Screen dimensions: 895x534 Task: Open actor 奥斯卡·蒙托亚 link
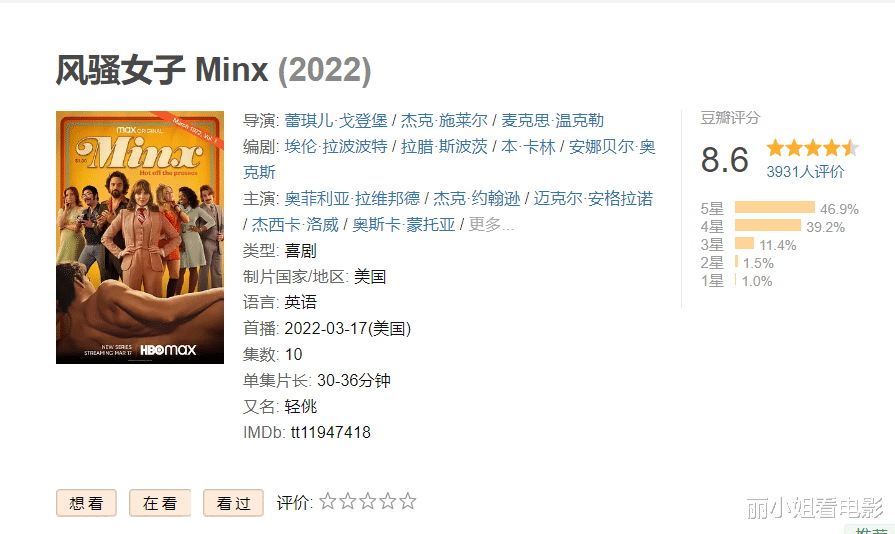click(404, 225)
